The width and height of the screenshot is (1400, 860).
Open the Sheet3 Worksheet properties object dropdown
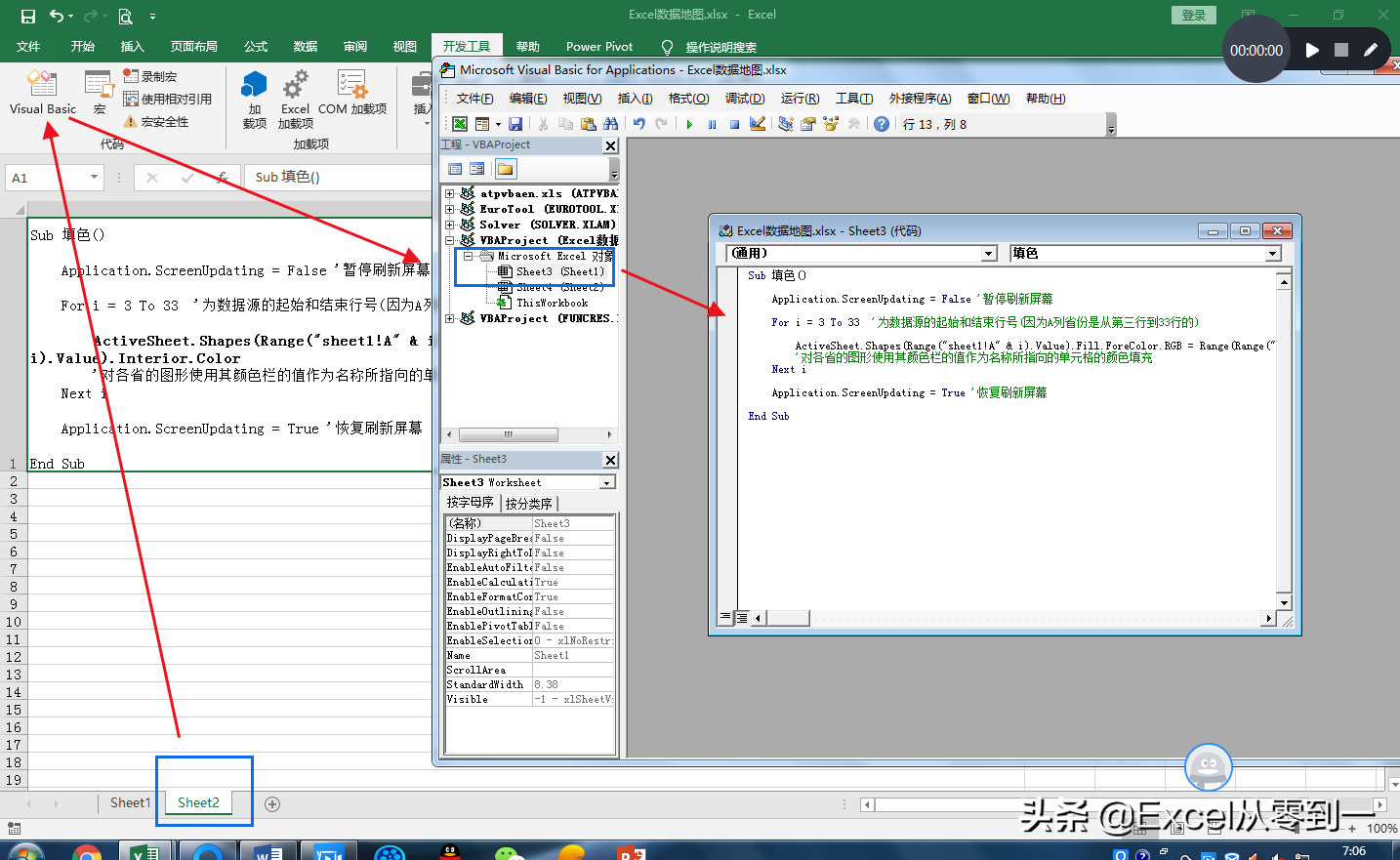tap(607, 482)
